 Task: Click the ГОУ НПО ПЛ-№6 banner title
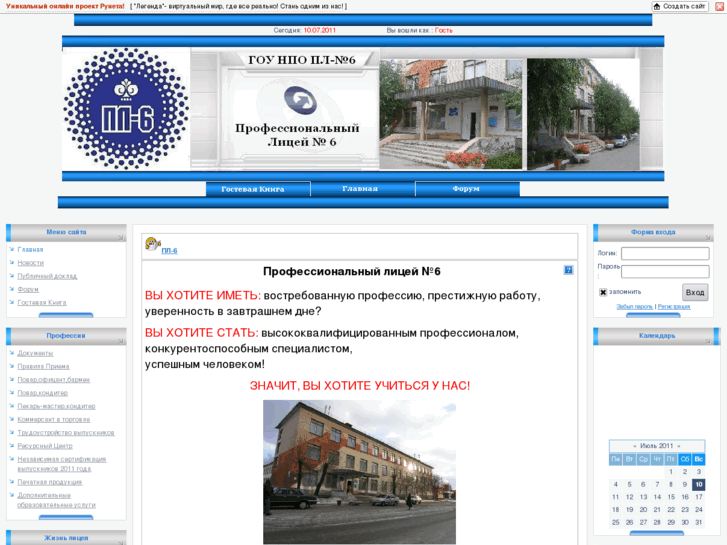(x=302, y=60)
